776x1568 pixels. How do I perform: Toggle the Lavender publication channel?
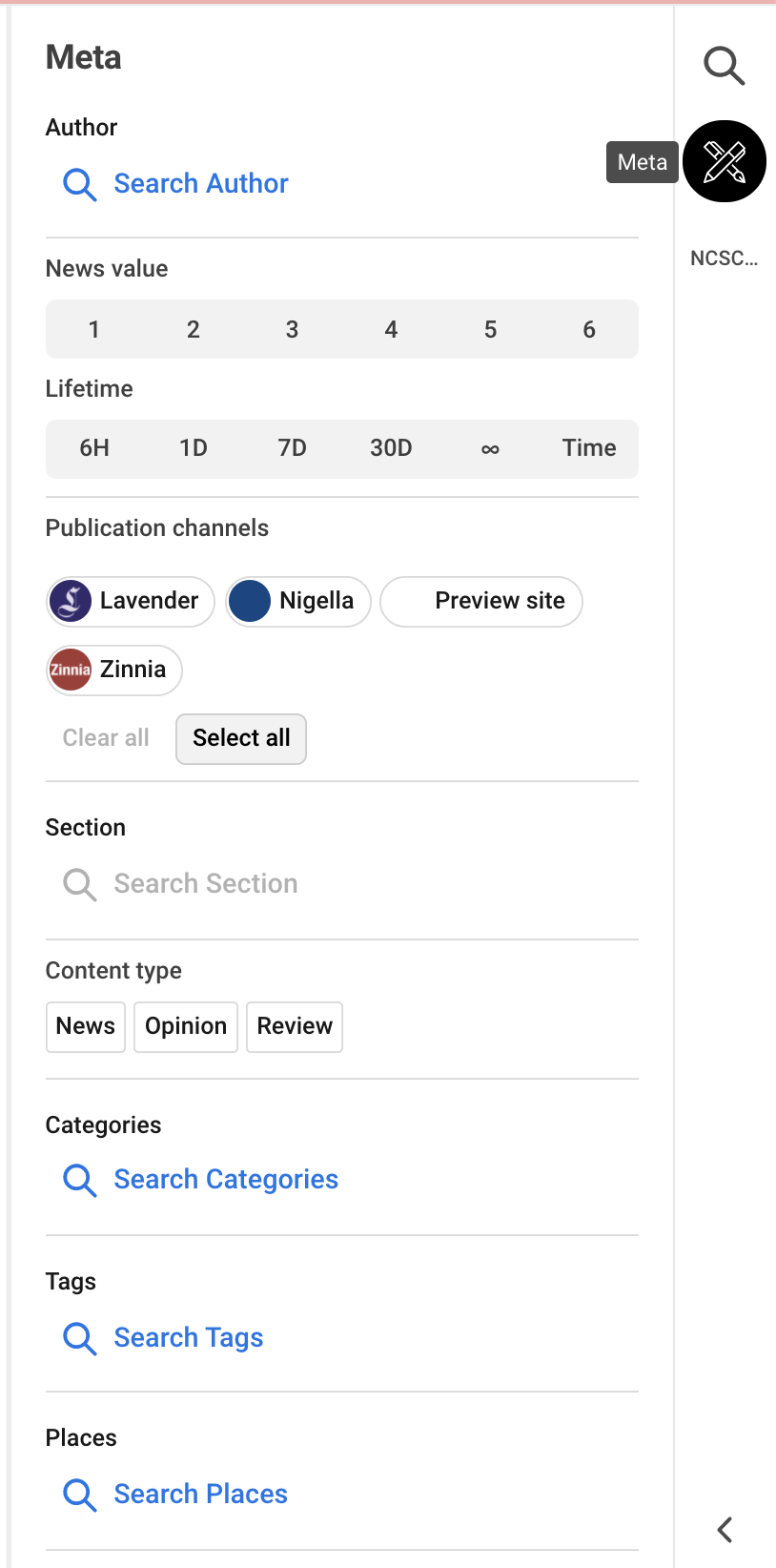[x=131, y=602]
